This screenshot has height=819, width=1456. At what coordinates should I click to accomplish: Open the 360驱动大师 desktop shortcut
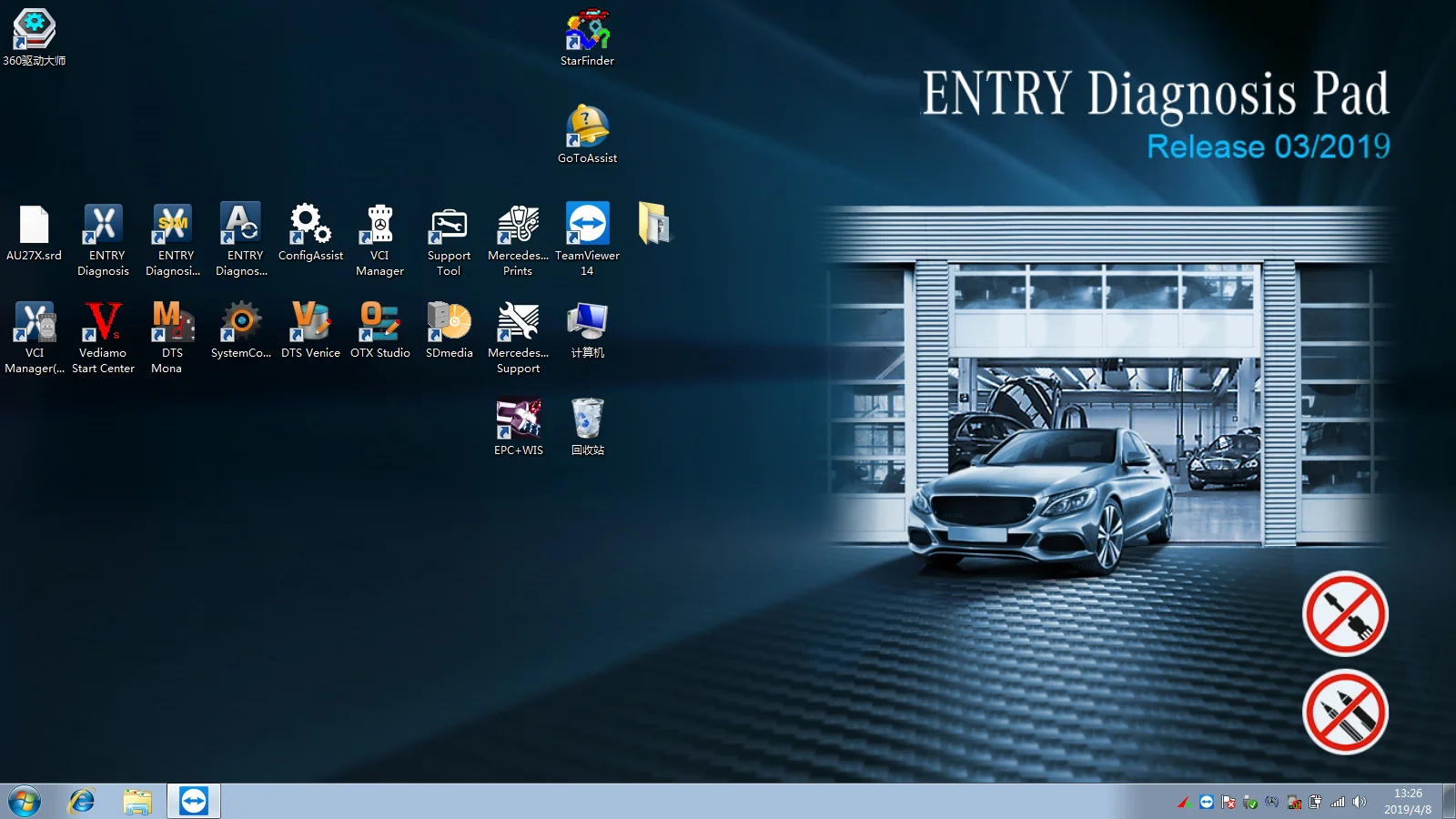point(34,38)
